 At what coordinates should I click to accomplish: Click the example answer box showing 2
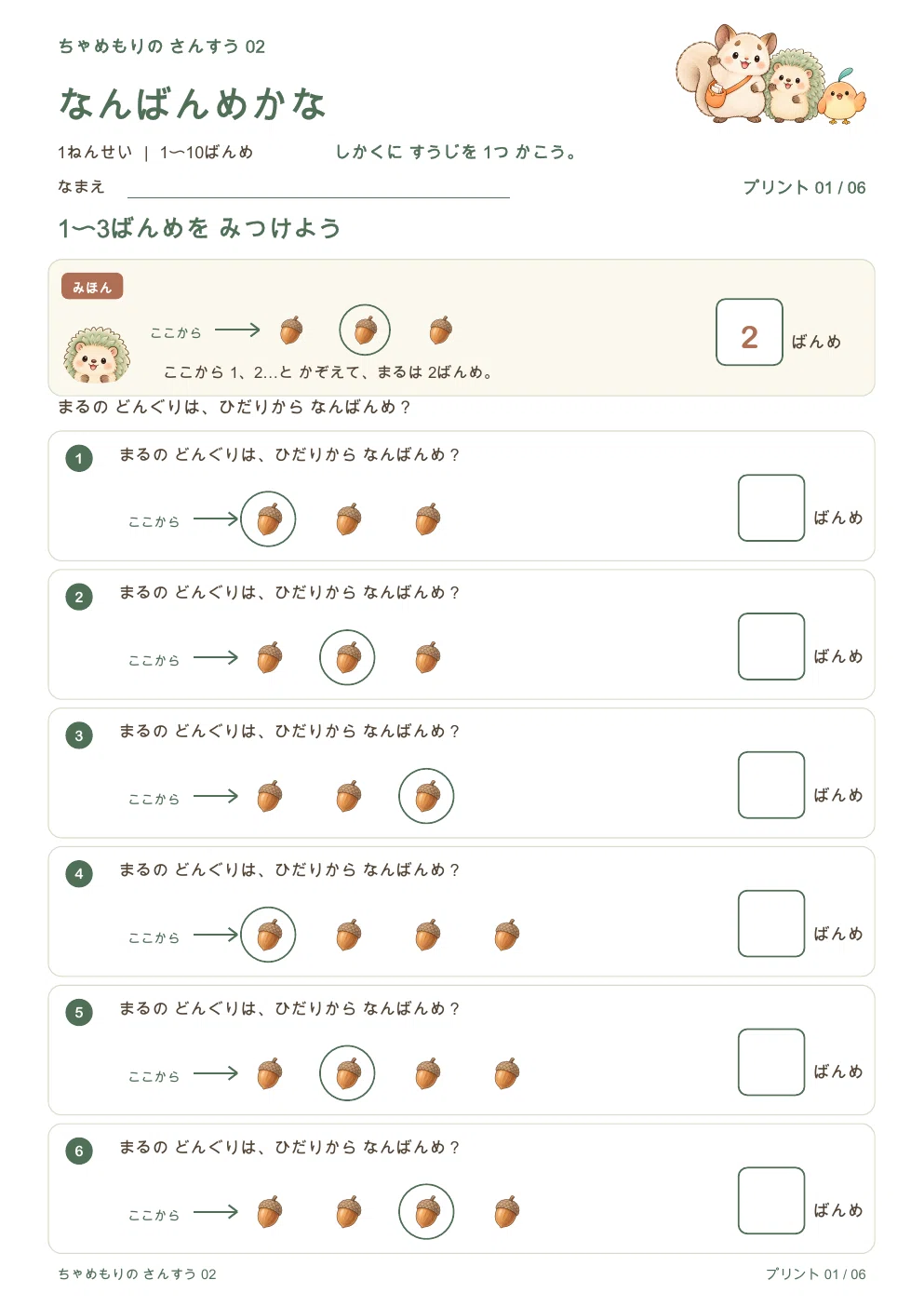pyautogui.click(x=749, y=332)
